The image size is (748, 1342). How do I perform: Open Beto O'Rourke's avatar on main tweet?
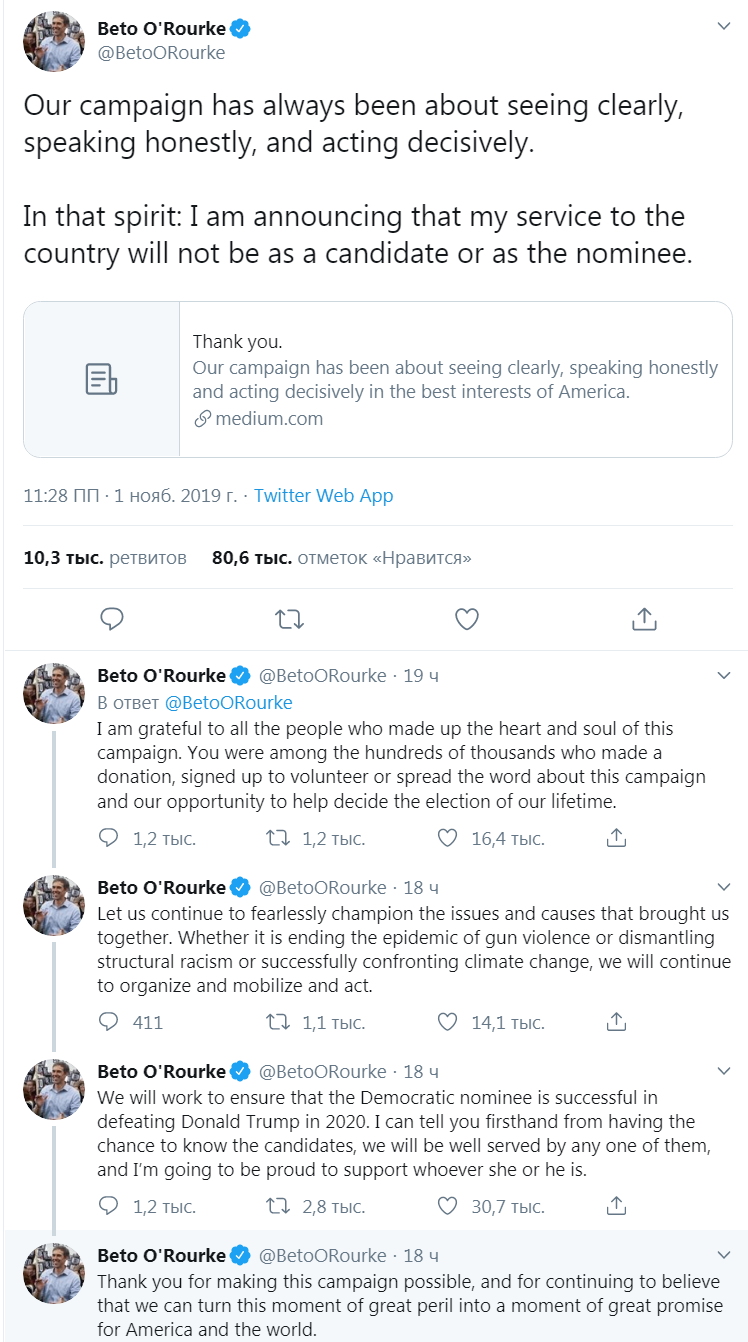(x=53, y=41)
